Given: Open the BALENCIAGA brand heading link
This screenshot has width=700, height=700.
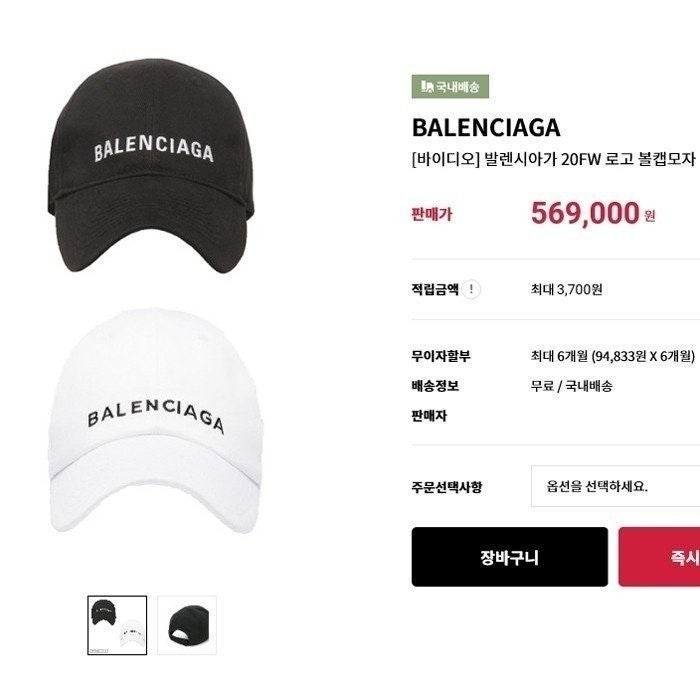Looking at the screenshot, I should pyautogui.click(x=486, y=128).
